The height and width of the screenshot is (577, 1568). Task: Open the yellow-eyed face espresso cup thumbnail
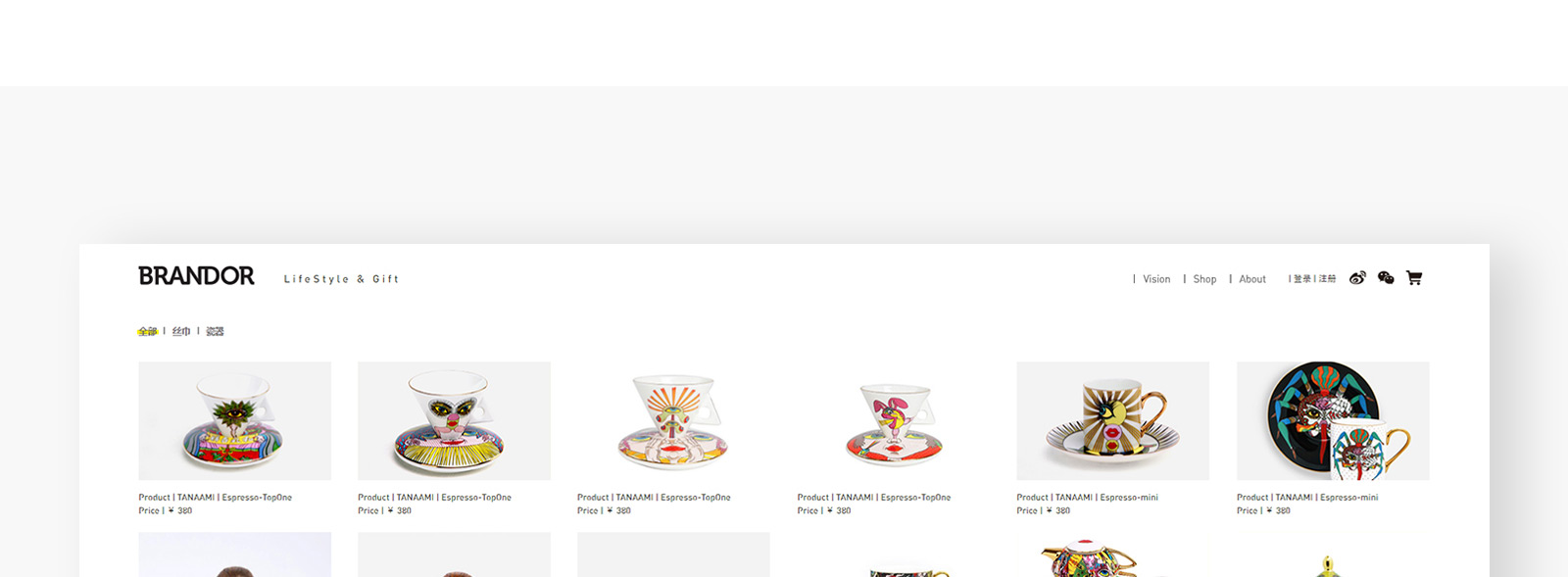(454, 421)
